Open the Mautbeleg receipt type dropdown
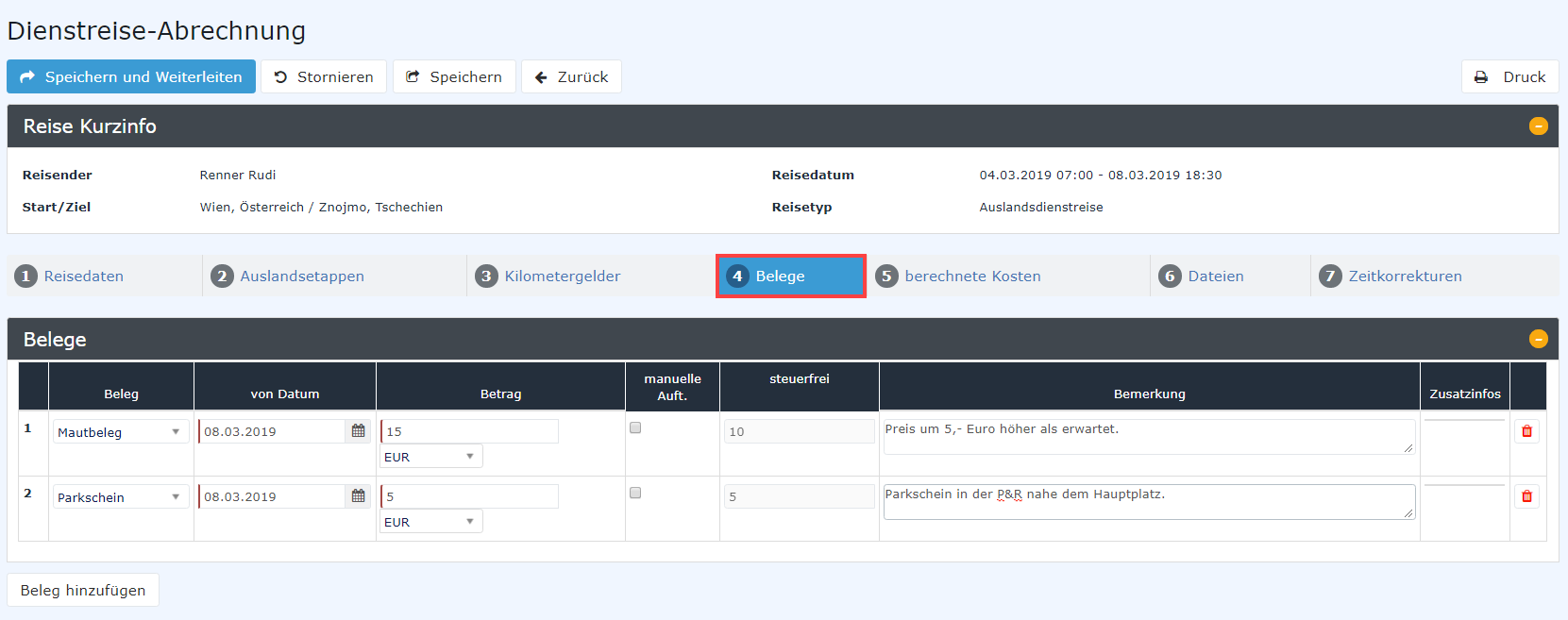Image resolution: width=1568 pixels, height=620 pixels. [x=121, y=431]
